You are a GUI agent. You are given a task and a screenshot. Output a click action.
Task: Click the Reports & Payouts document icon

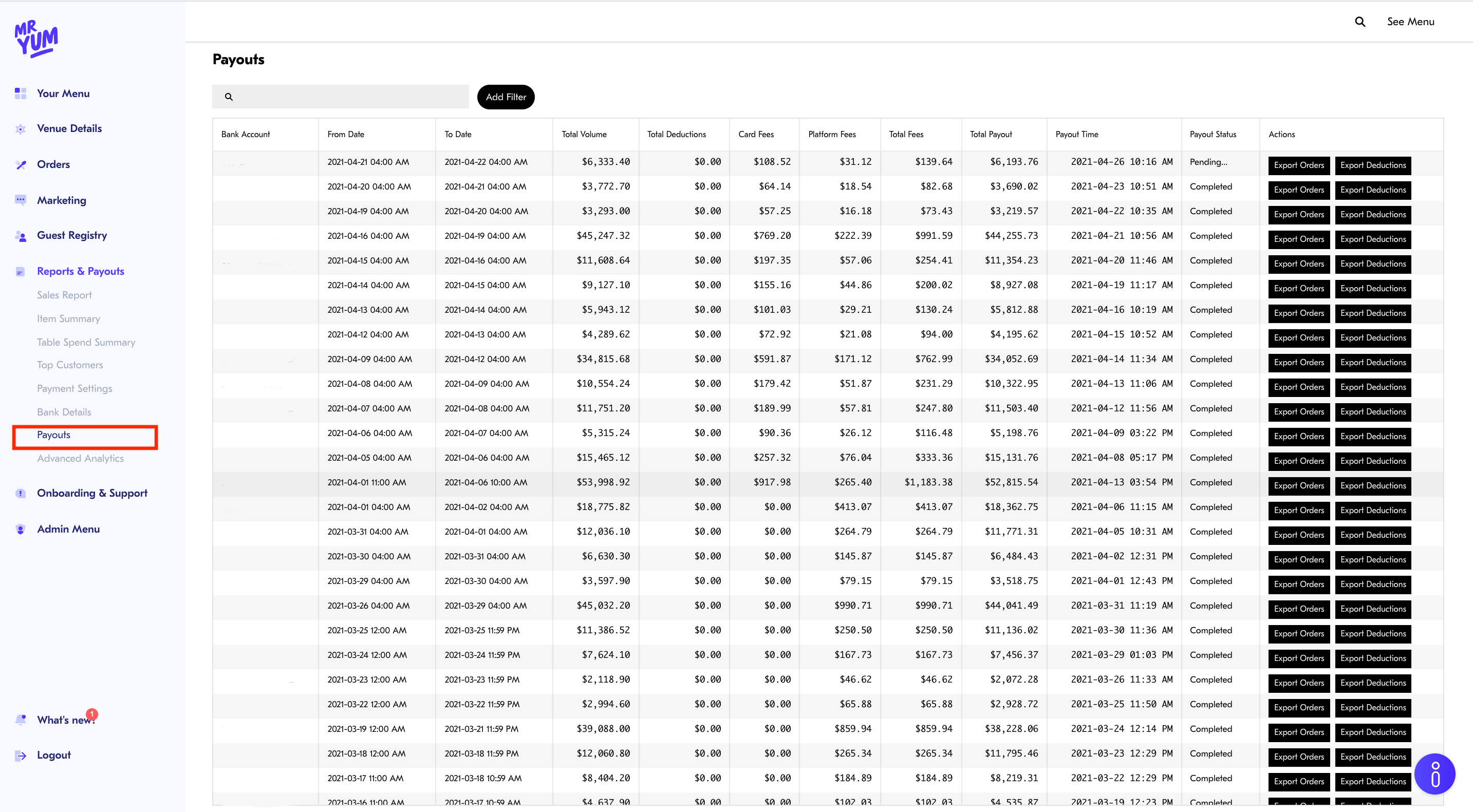click(x=21, y=271)
